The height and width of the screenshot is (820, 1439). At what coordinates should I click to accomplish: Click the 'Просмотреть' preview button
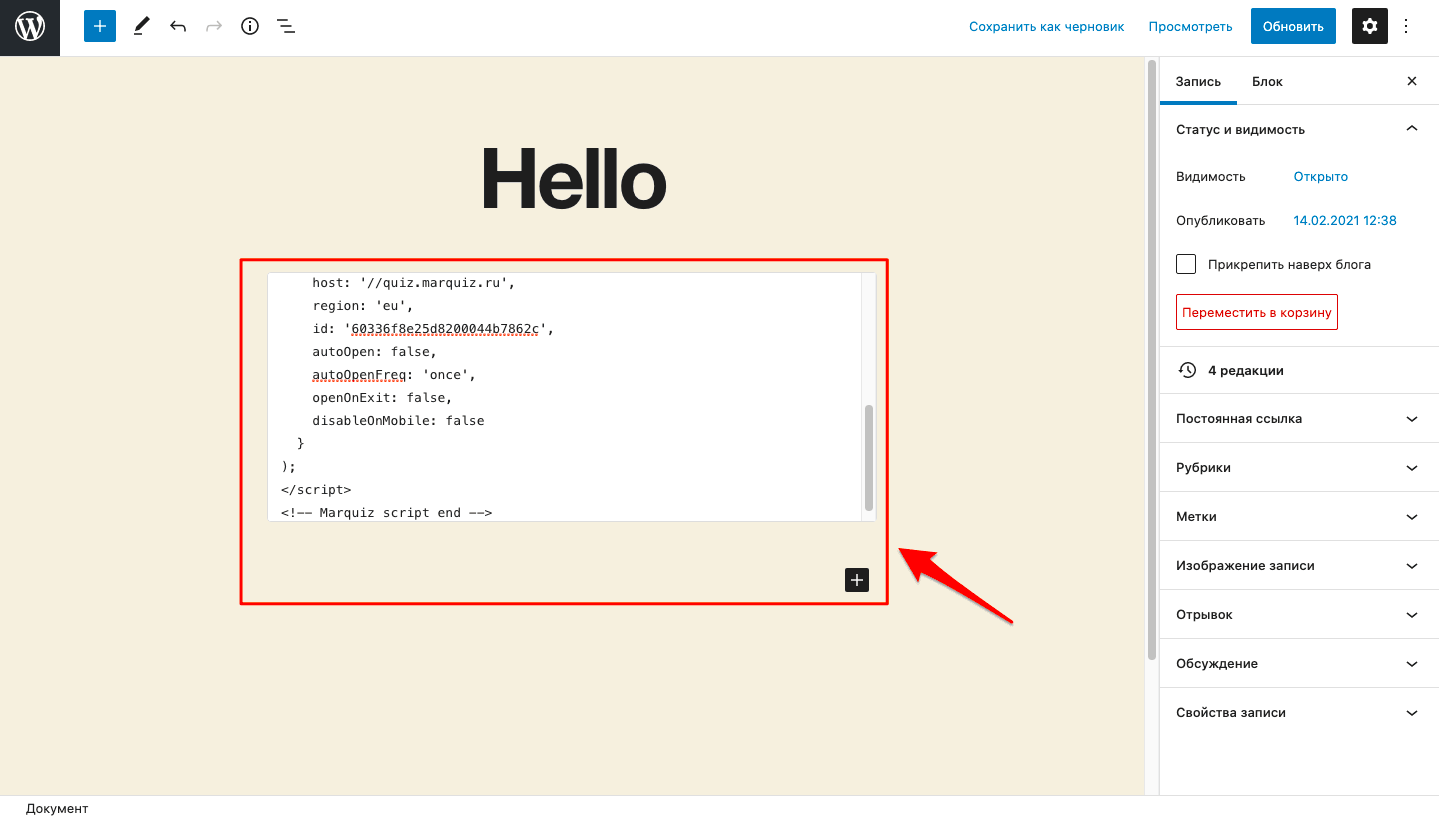(1190, 27)
